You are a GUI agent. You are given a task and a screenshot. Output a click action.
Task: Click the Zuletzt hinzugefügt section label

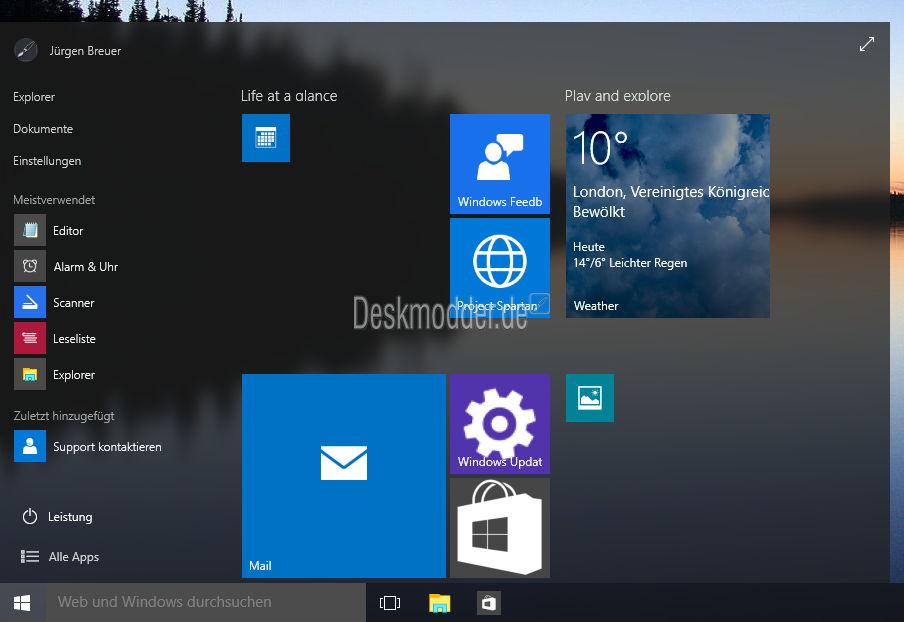pos(64,416)
